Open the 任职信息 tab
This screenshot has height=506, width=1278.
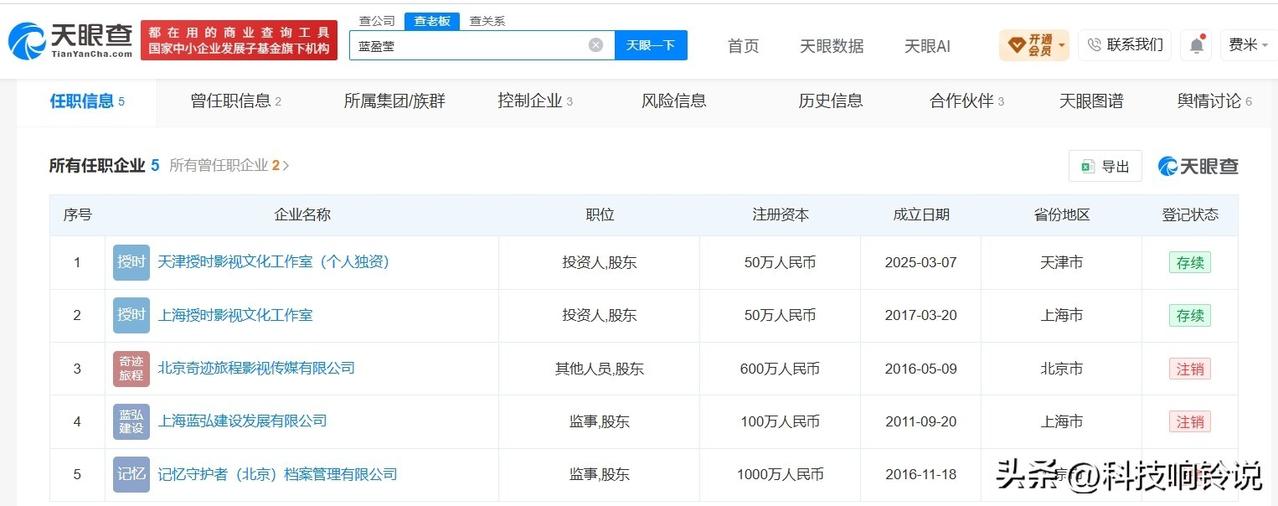click(87, 101)
